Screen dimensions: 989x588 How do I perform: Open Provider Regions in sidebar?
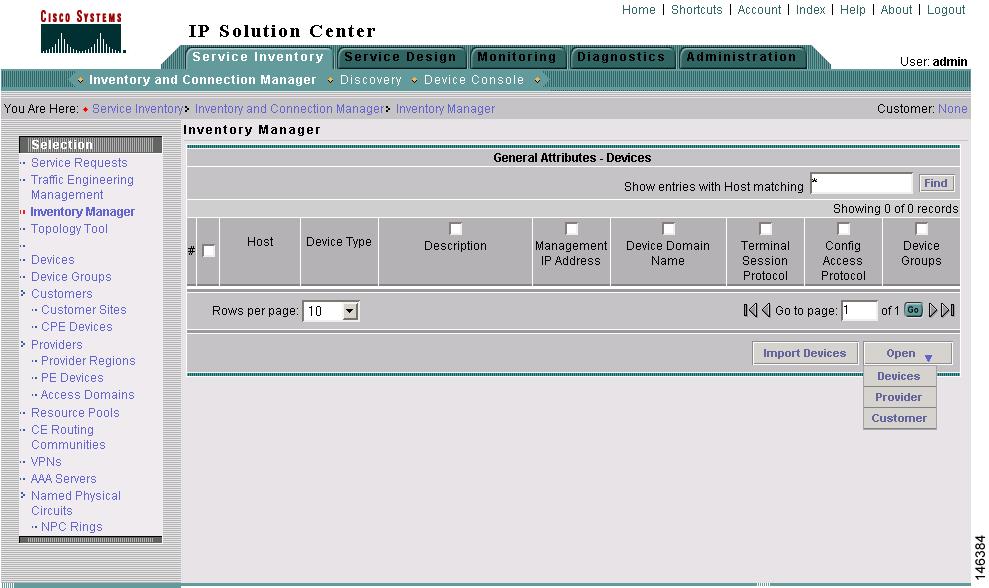88,361
